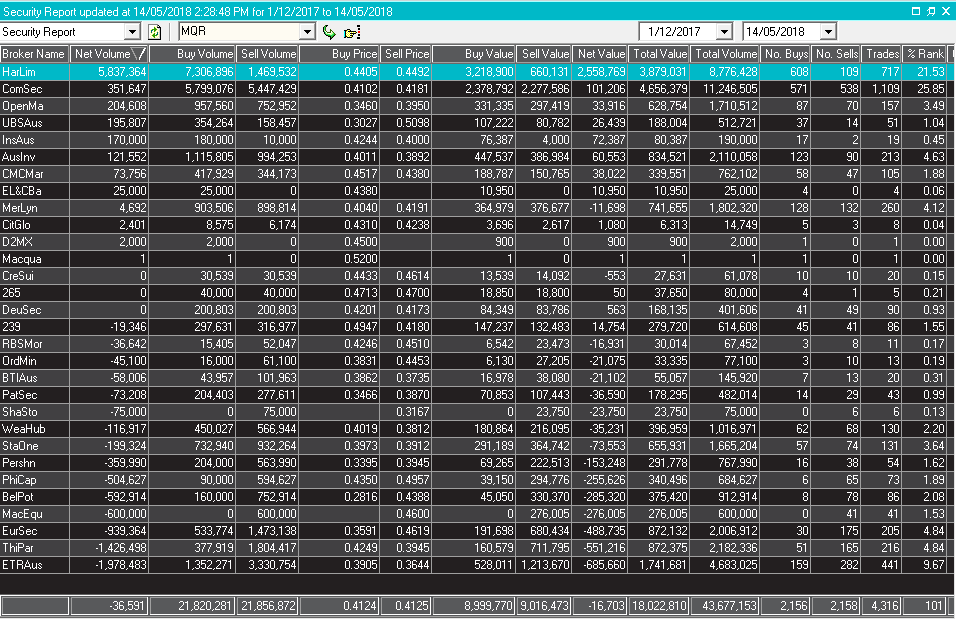Select the UBSAus broker name
Image resolution: width=956 pixels, height=619 pixels.
(22, 123)
